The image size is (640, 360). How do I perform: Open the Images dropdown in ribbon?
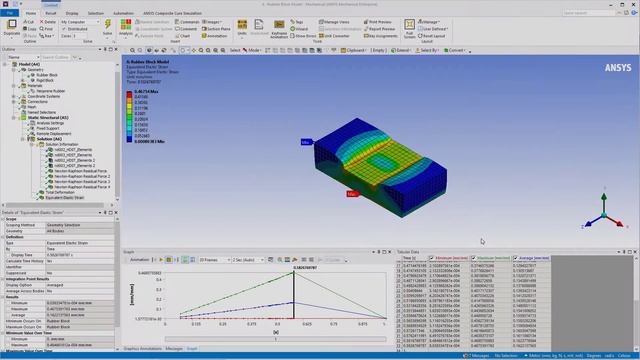(x=212, y=22)
